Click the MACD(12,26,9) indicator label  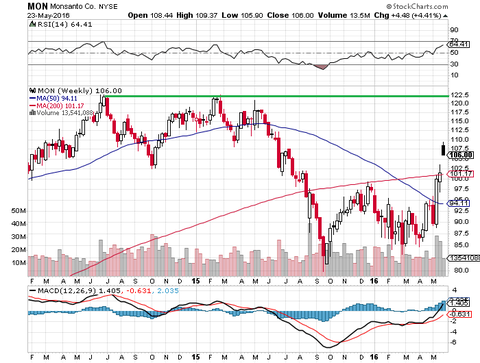coord(67,291)
